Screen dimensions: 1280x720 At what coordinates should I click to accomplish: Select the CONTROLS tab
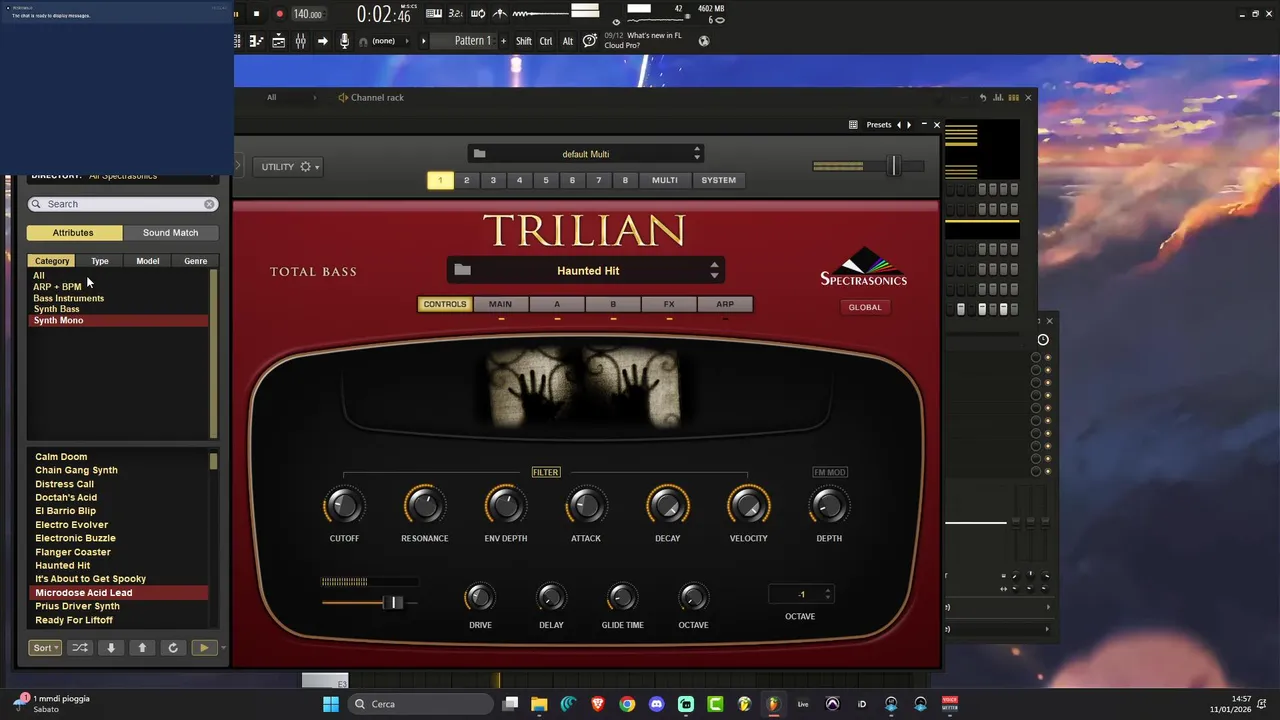[444, 304]
